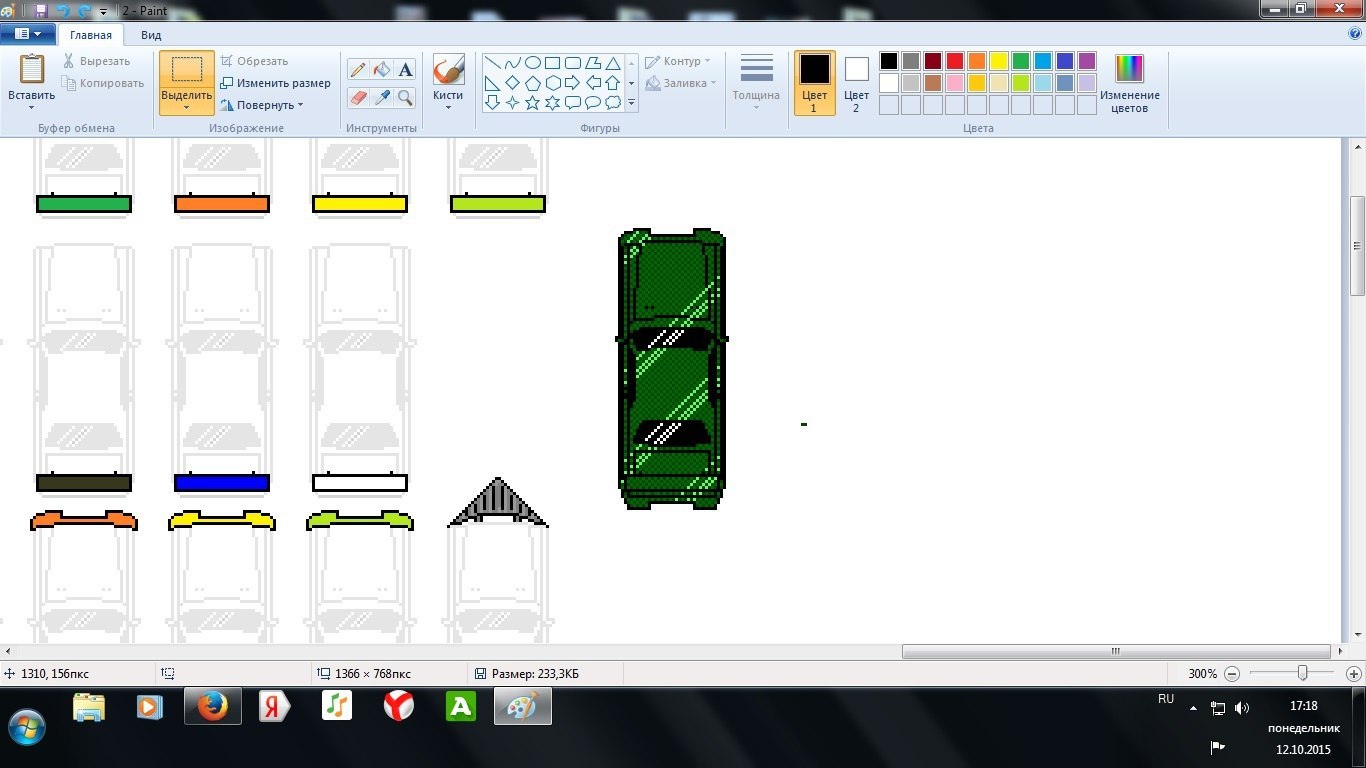Select the right arrow shape
The height and width of the screenshot is (768, 1366).
[572, 82]
